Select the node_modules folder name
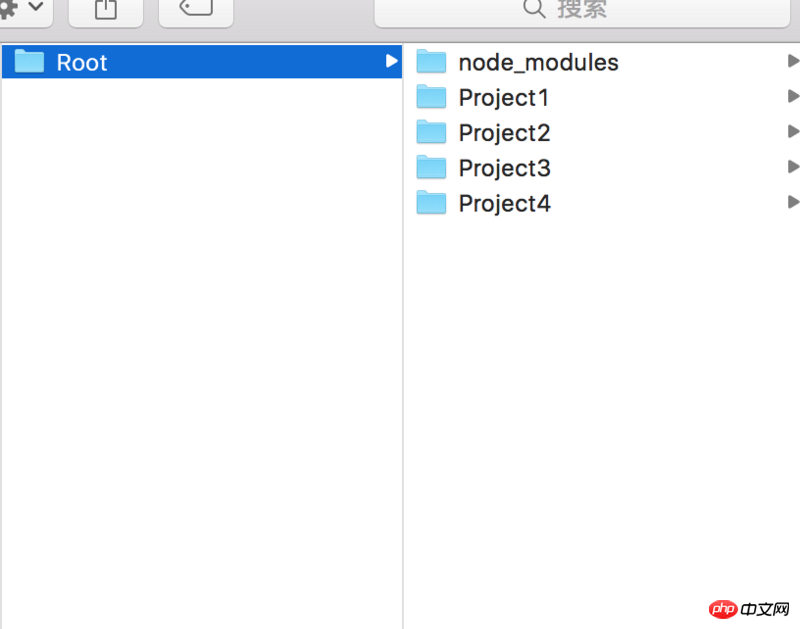The width and height of the screenshot is (800, 629). click(538, 63)
